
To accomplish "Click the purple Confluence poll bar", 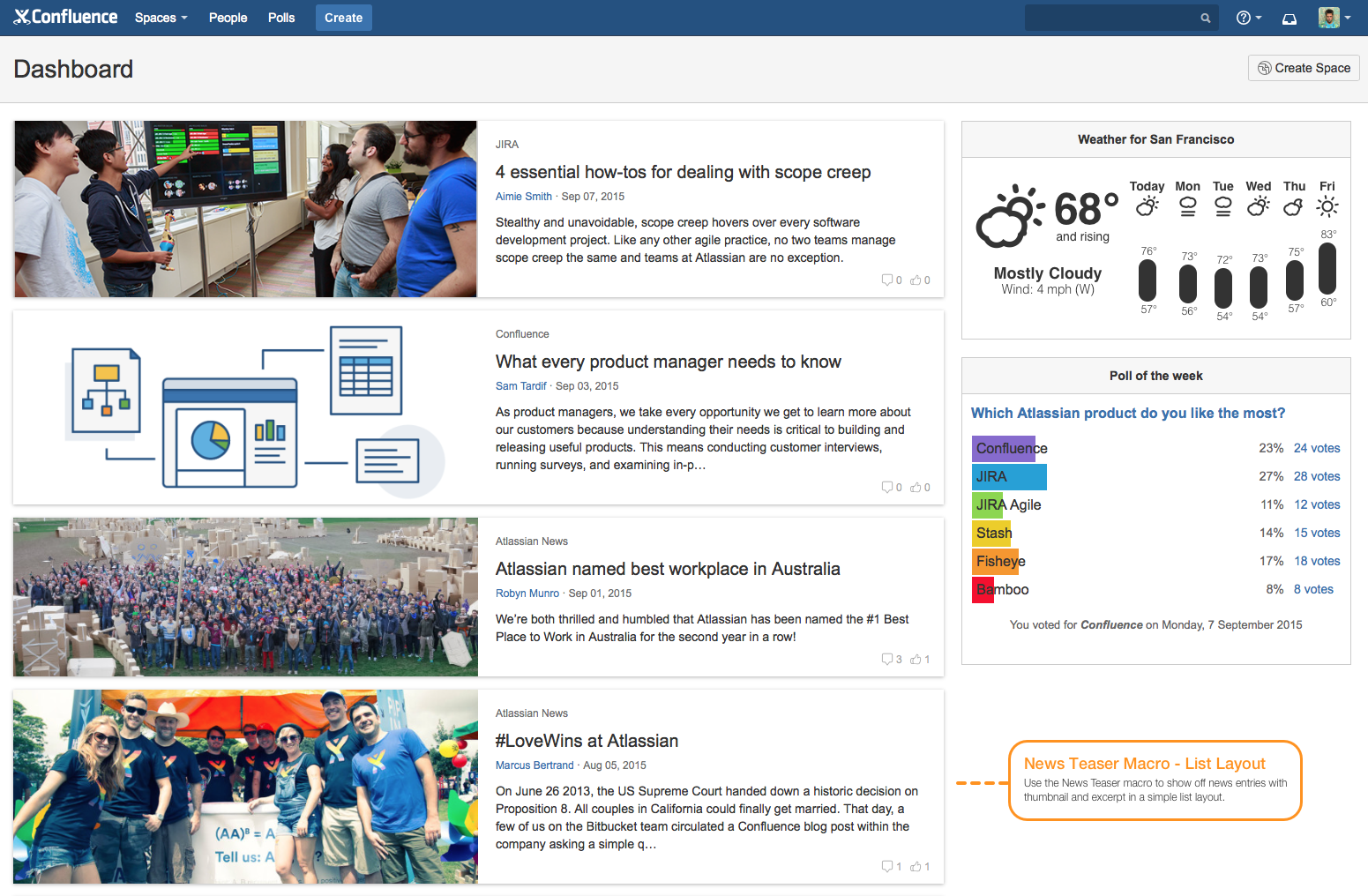I will tap(1004, 448).
